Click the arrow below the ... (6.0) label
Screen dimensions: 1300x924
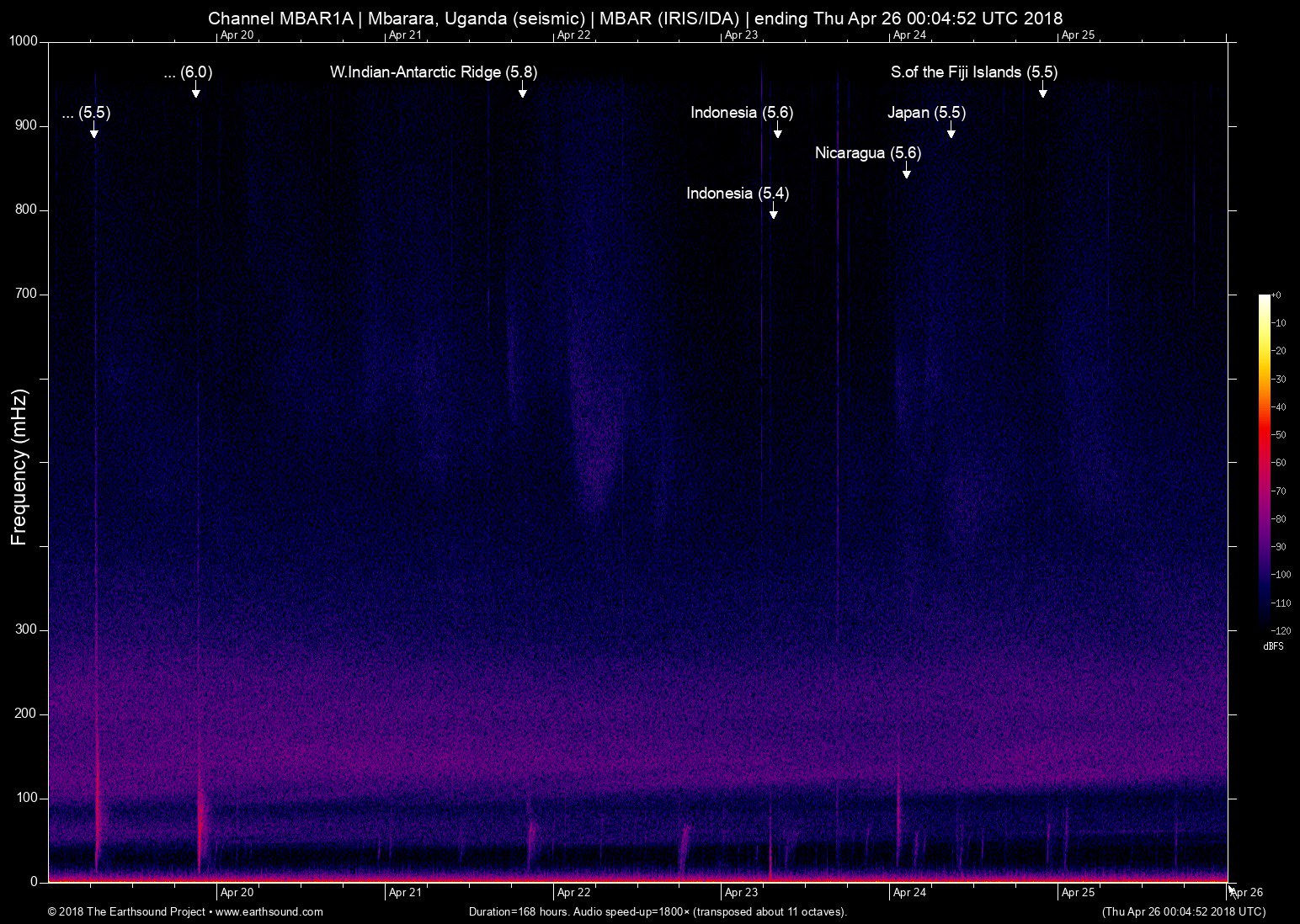(195, 91)
